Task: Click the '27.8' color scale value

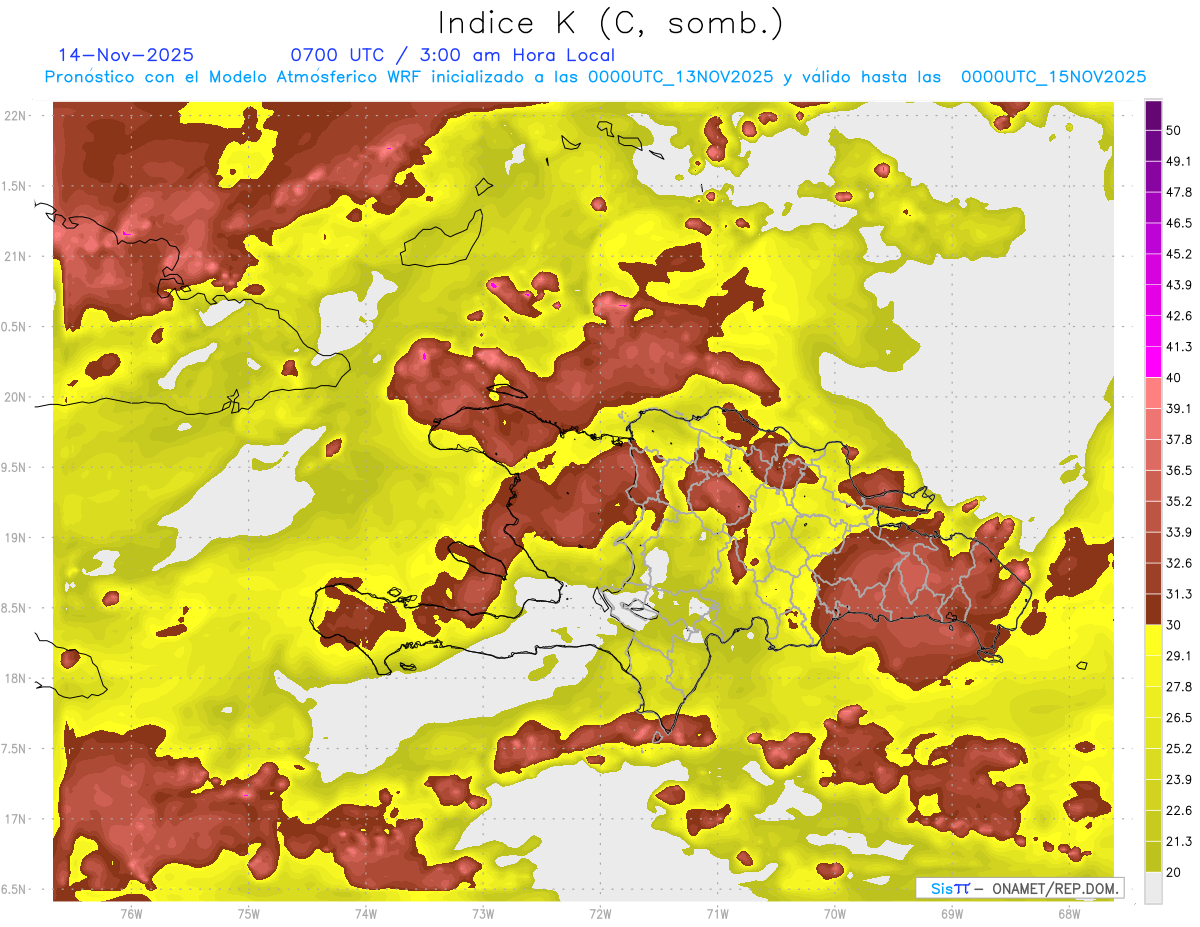Action: [x=1179, y=687]
